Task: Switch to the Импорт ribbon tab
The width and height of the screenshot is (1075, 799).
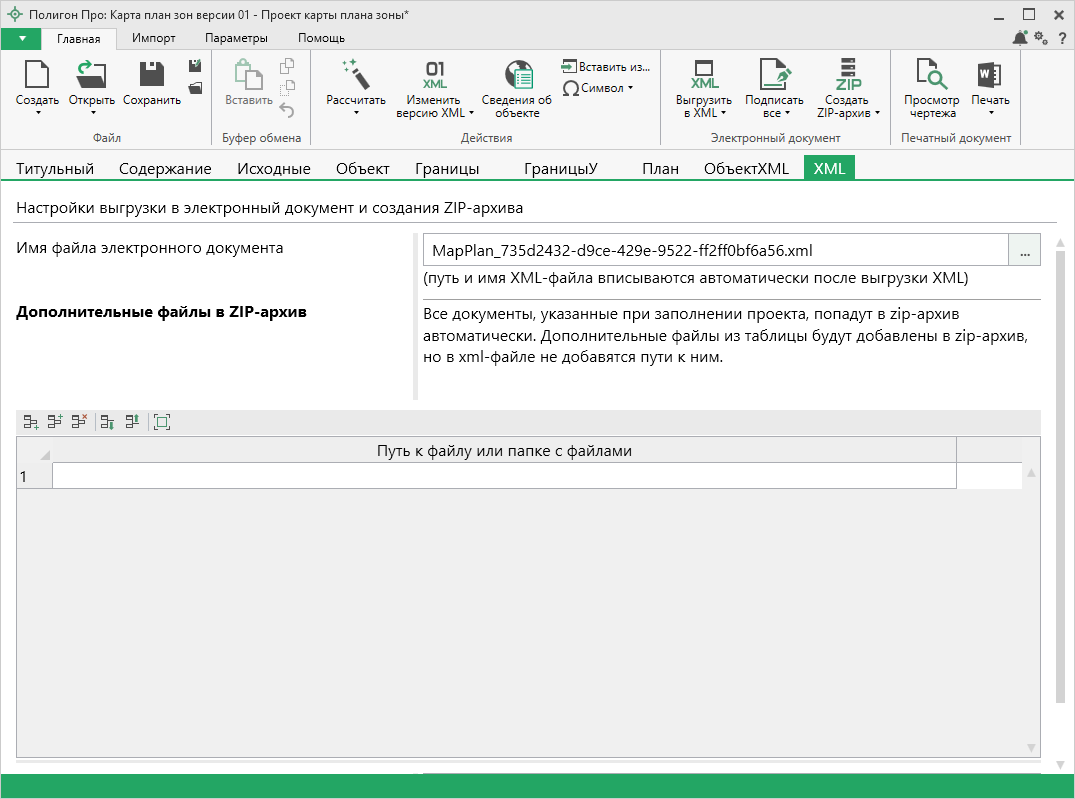Action: click(153, 38)
